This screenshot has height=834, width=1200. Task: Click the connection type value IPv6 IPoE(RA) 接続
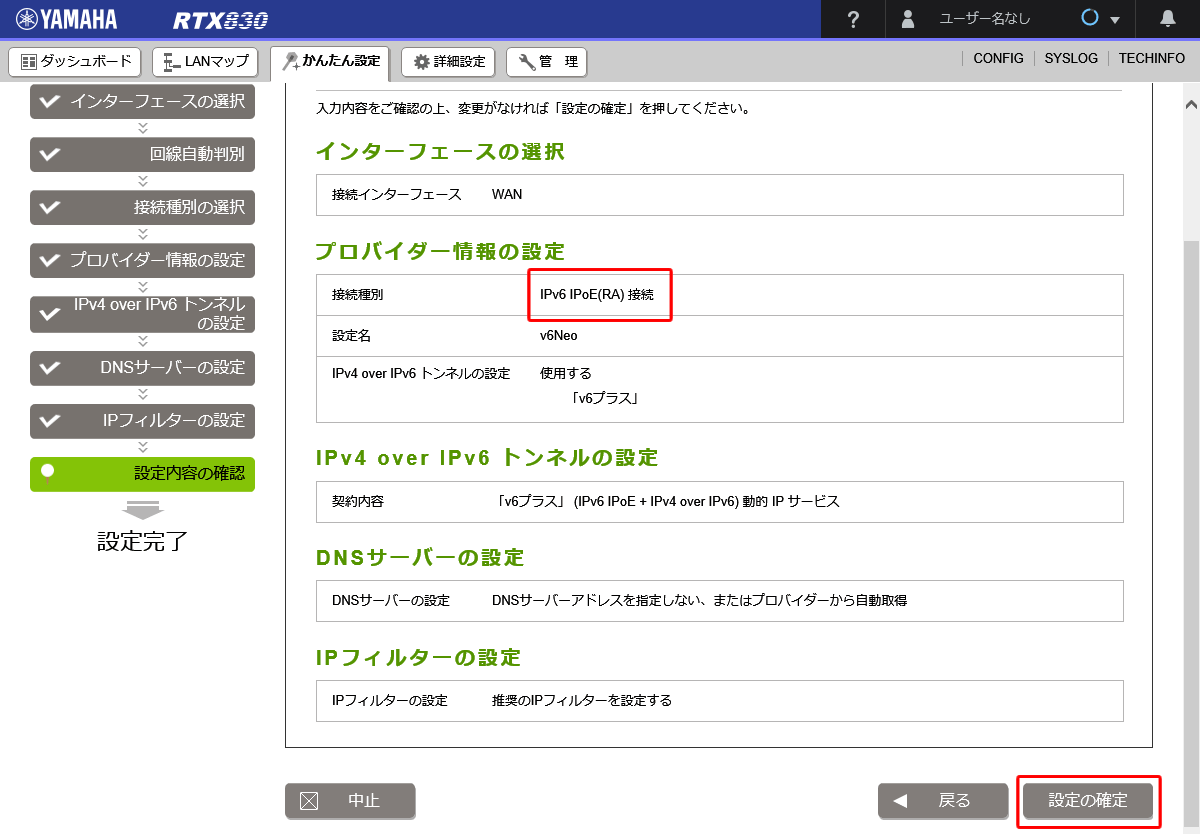(x=597, y=295)
